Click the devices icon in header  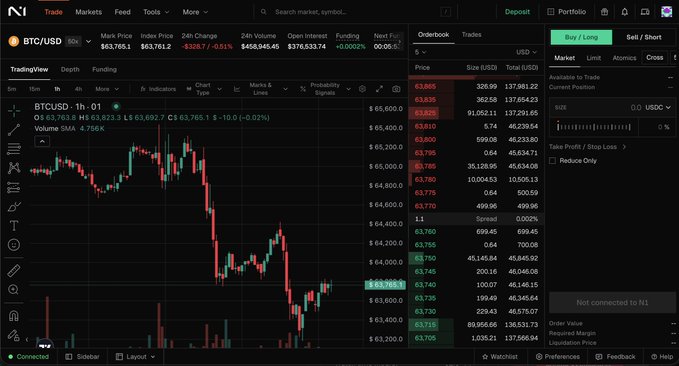[645, 12]
